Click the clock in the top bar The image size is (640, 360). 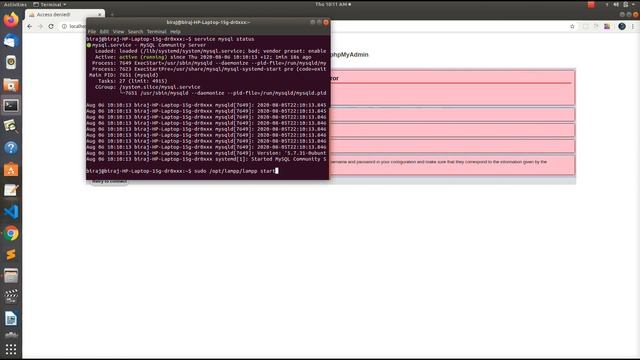click(x=333, y=4)
